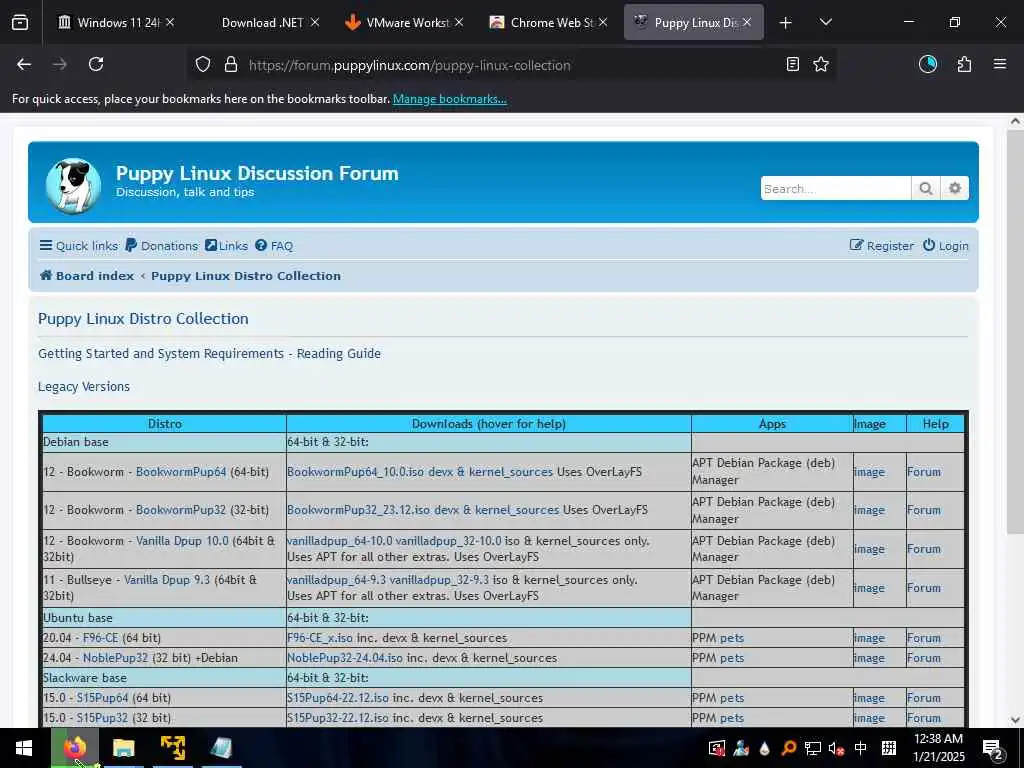Screen dimensions: 1024x768
Task: Open Extensions puzzle piece menu
Action: click(964, 64)
